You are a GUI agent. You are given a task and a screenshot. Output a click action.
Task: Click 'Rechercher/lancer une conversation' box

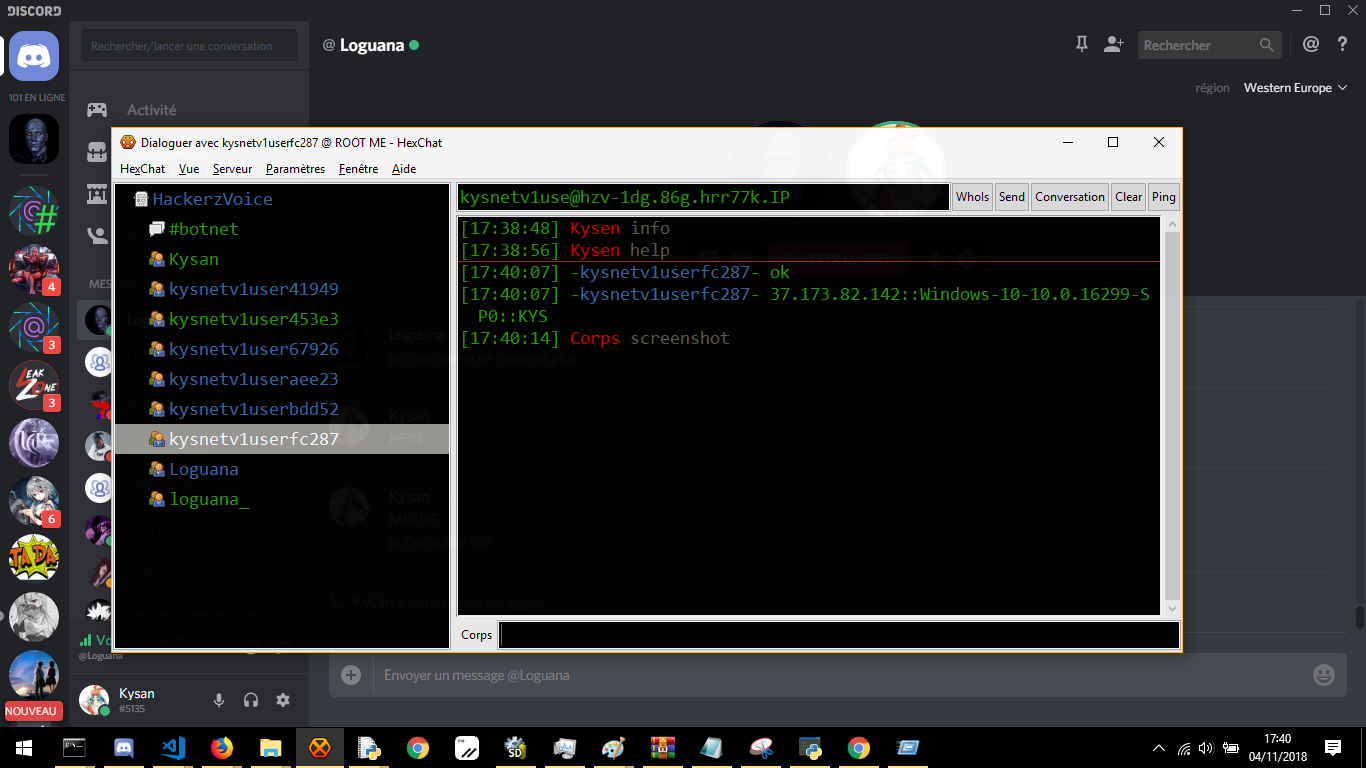click(189, 46)
